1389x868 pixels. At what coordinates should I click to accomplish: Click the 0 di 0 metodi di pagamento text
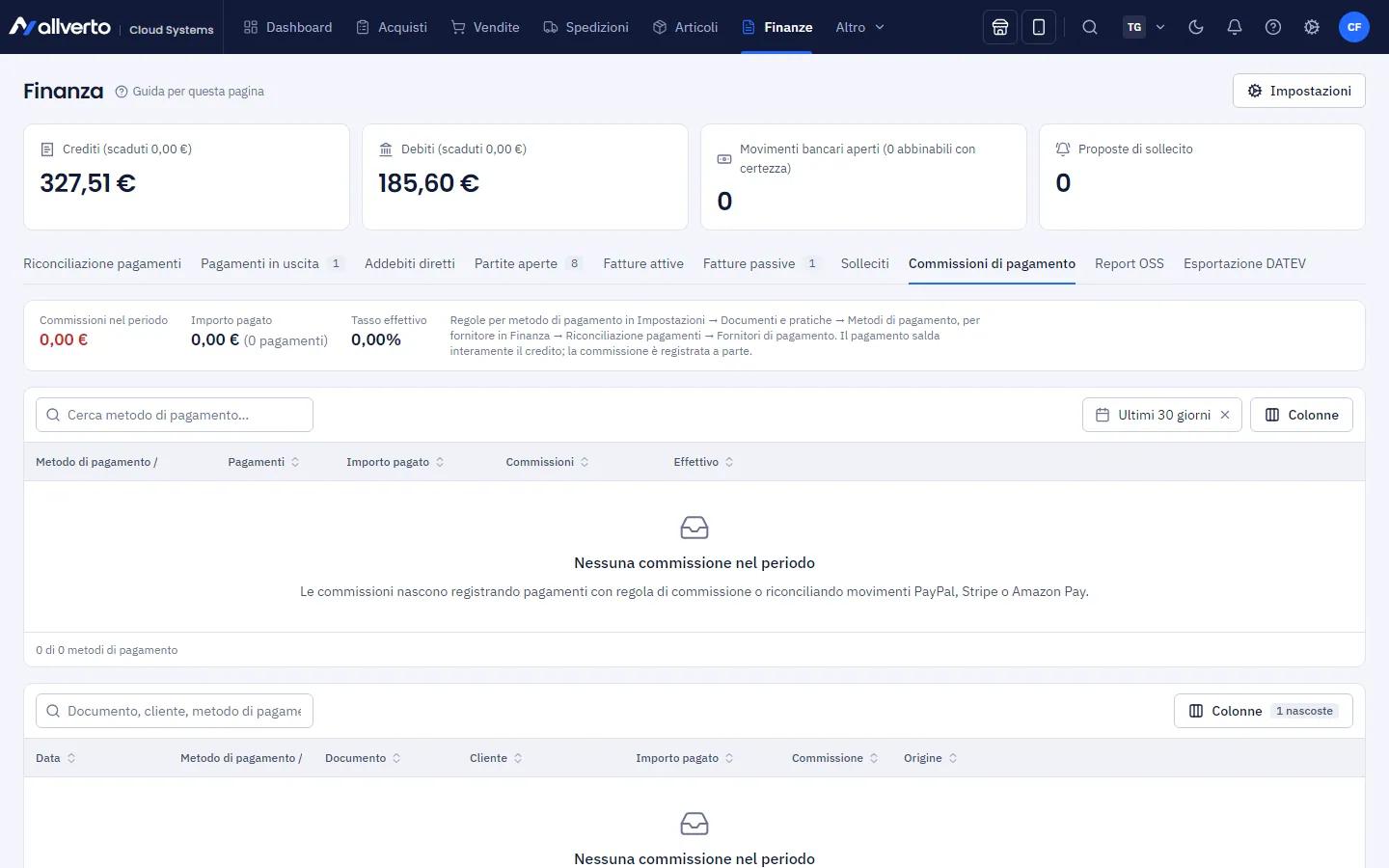[x=107, y=650]
